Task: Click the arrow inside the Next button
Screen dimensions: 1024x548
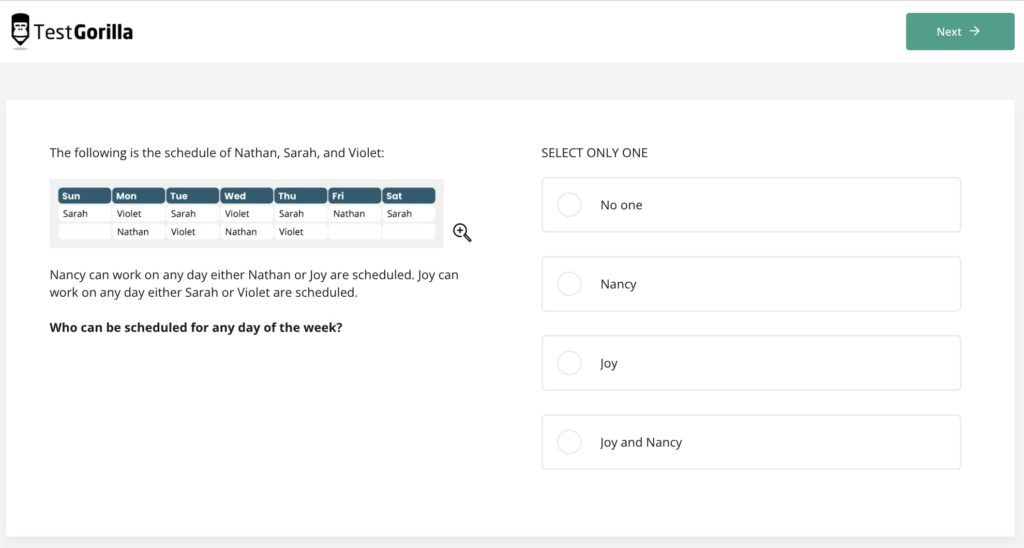Action: click(x=975, y=31)
